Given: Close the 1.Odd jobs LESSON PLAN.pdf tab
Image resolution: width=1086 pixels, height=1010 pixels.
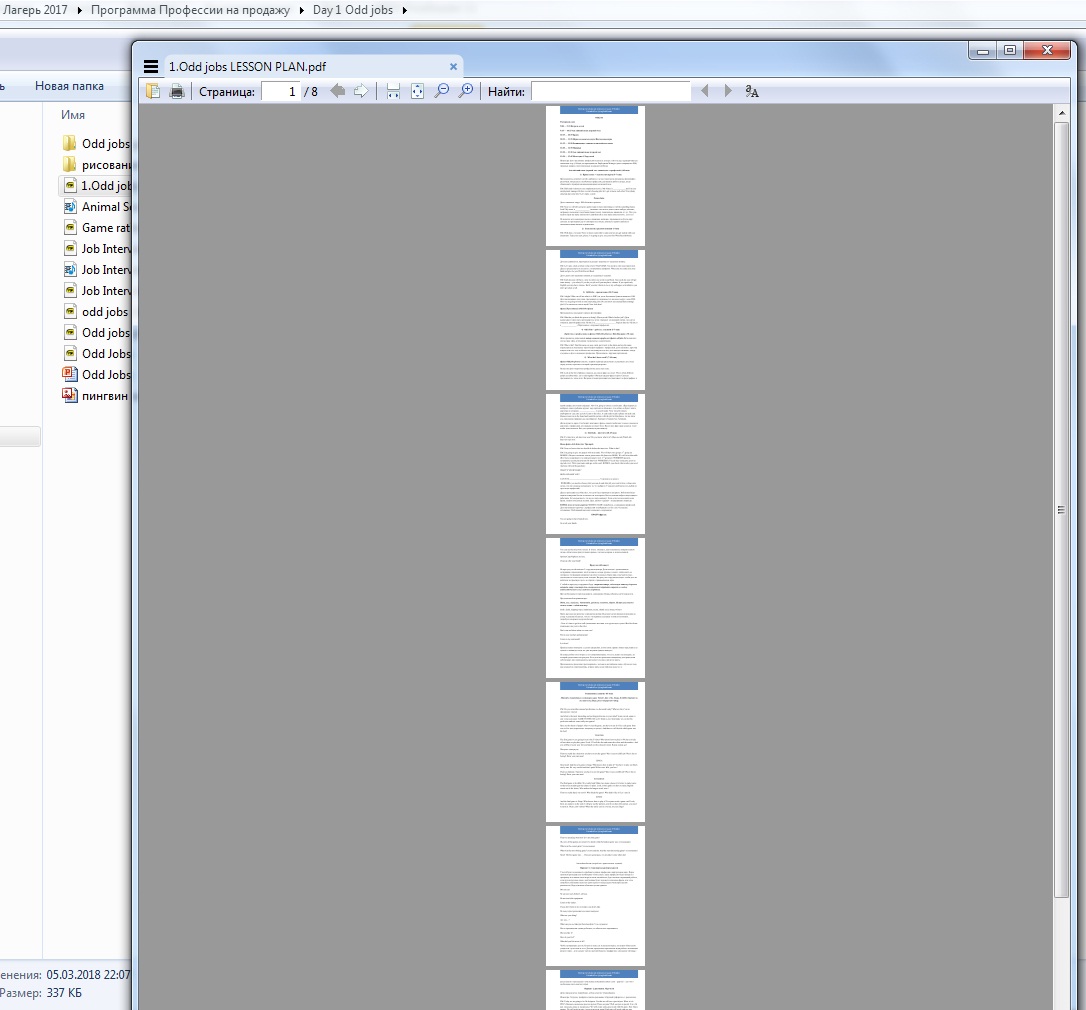Looking at the screenshot, I should (453, 67).
